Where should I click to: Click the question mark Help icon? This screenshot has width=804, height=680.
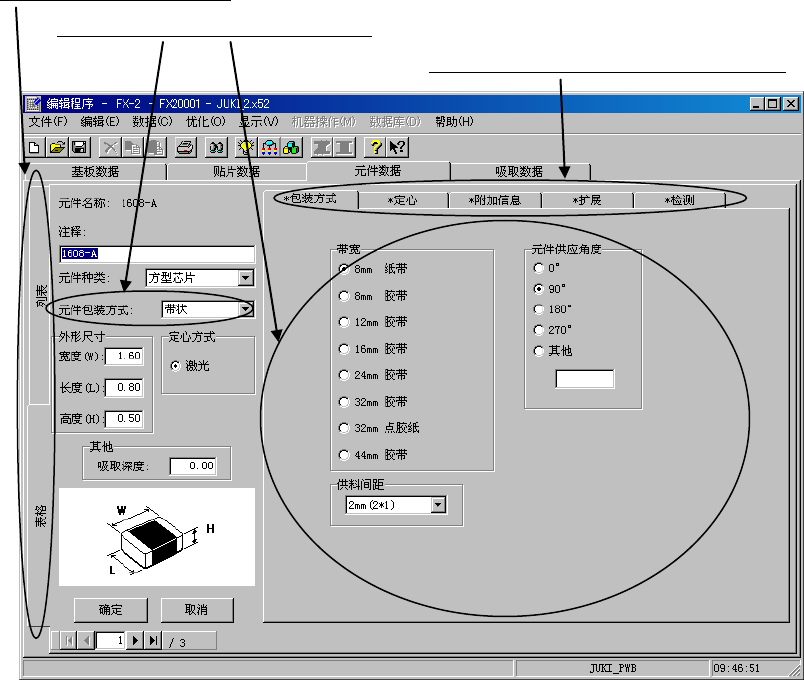click(375, 147)
